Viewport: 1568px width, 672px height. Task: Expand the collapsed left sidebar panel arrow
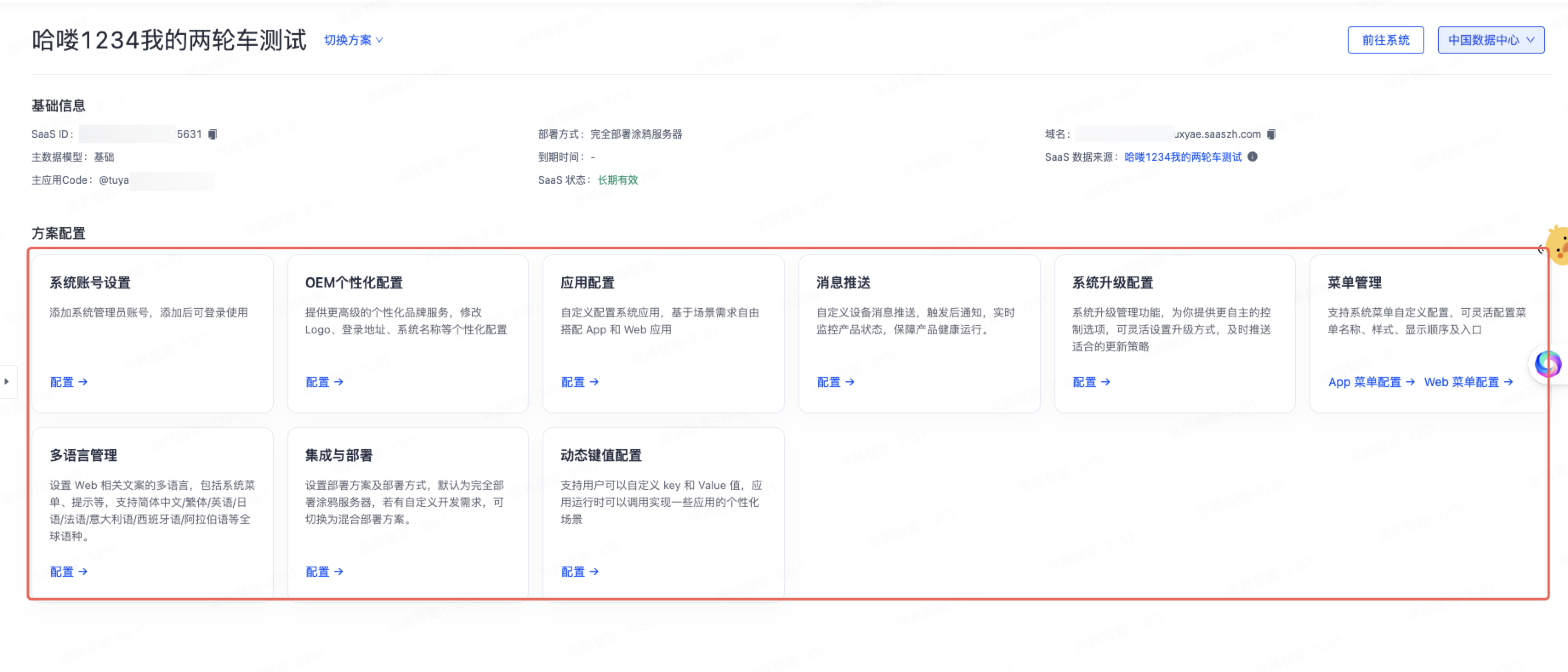click(x=7, y=382)
